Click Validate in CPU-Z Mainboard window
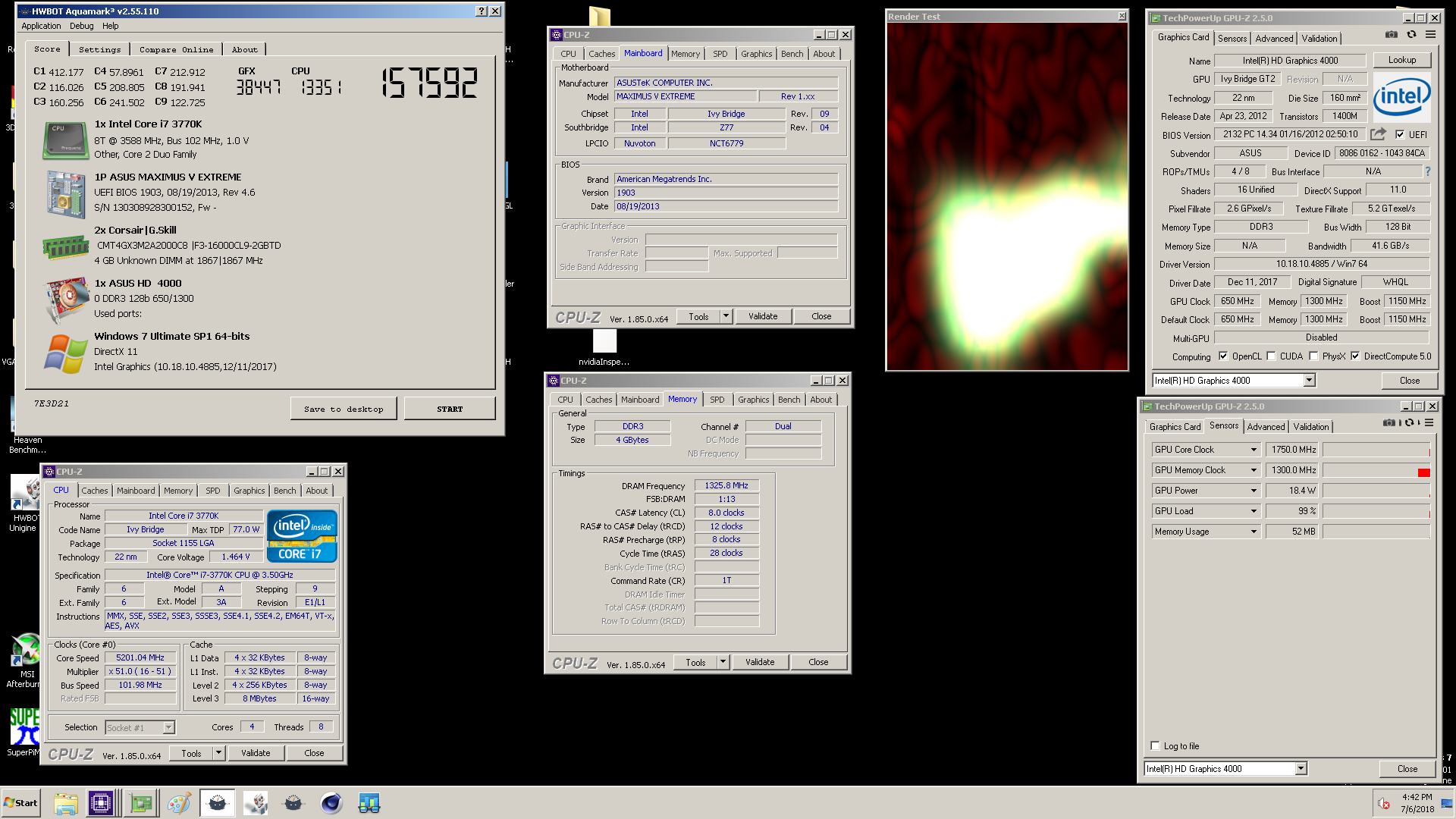The height and width of the screenshot is (819, 1456). click(x=763, y=316)
